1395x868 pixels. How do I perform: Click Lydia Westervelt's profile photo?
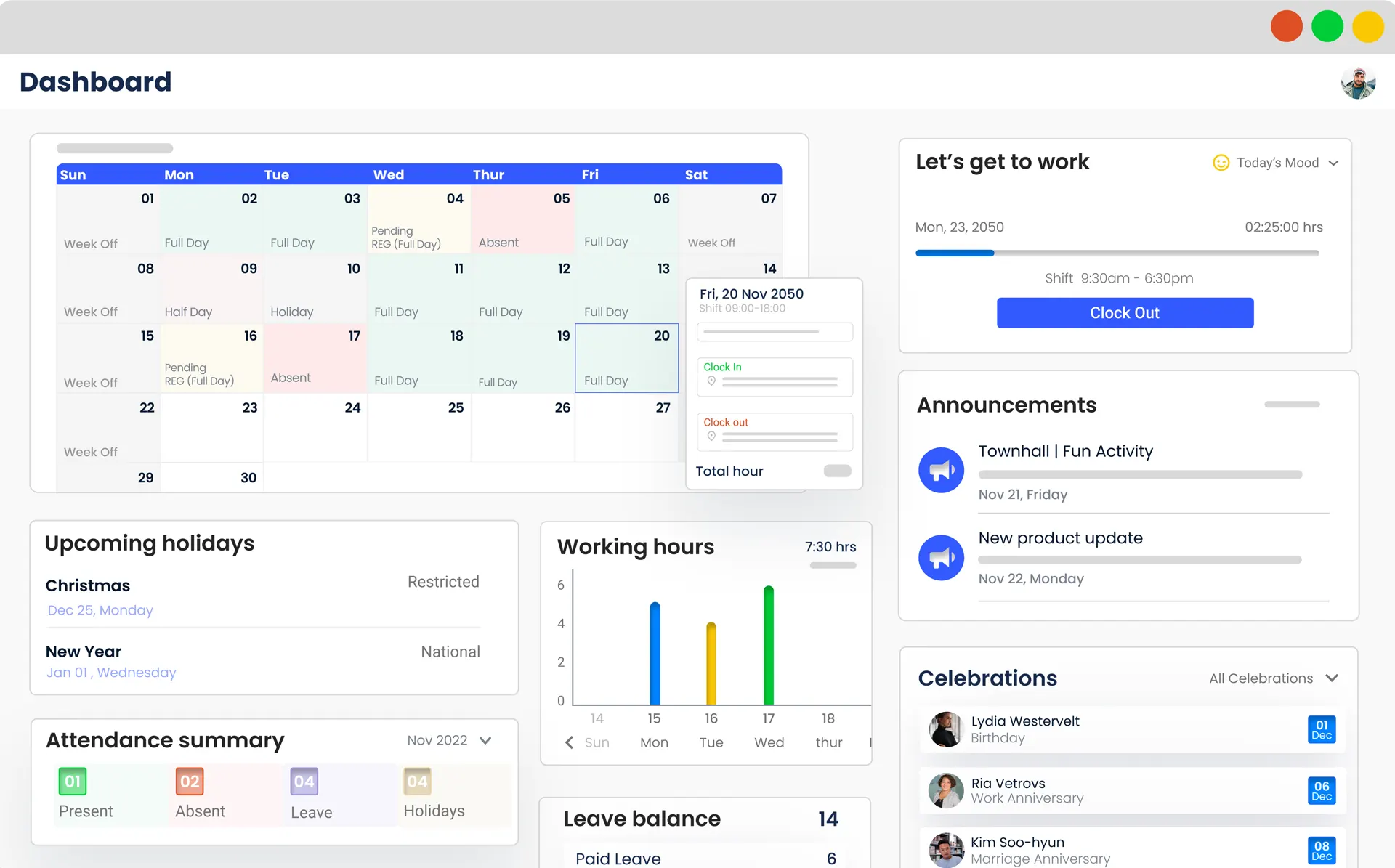point(946,729)
